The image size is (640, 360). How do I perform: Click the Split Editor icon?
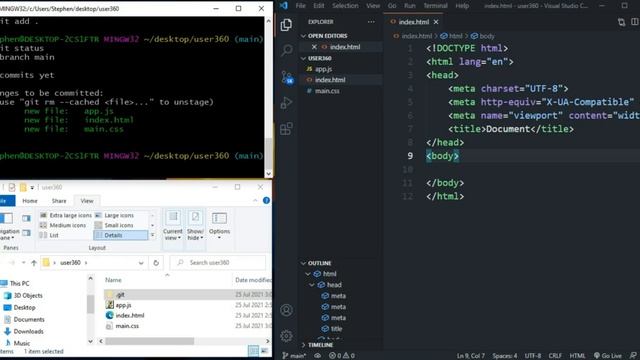(635, 22)
